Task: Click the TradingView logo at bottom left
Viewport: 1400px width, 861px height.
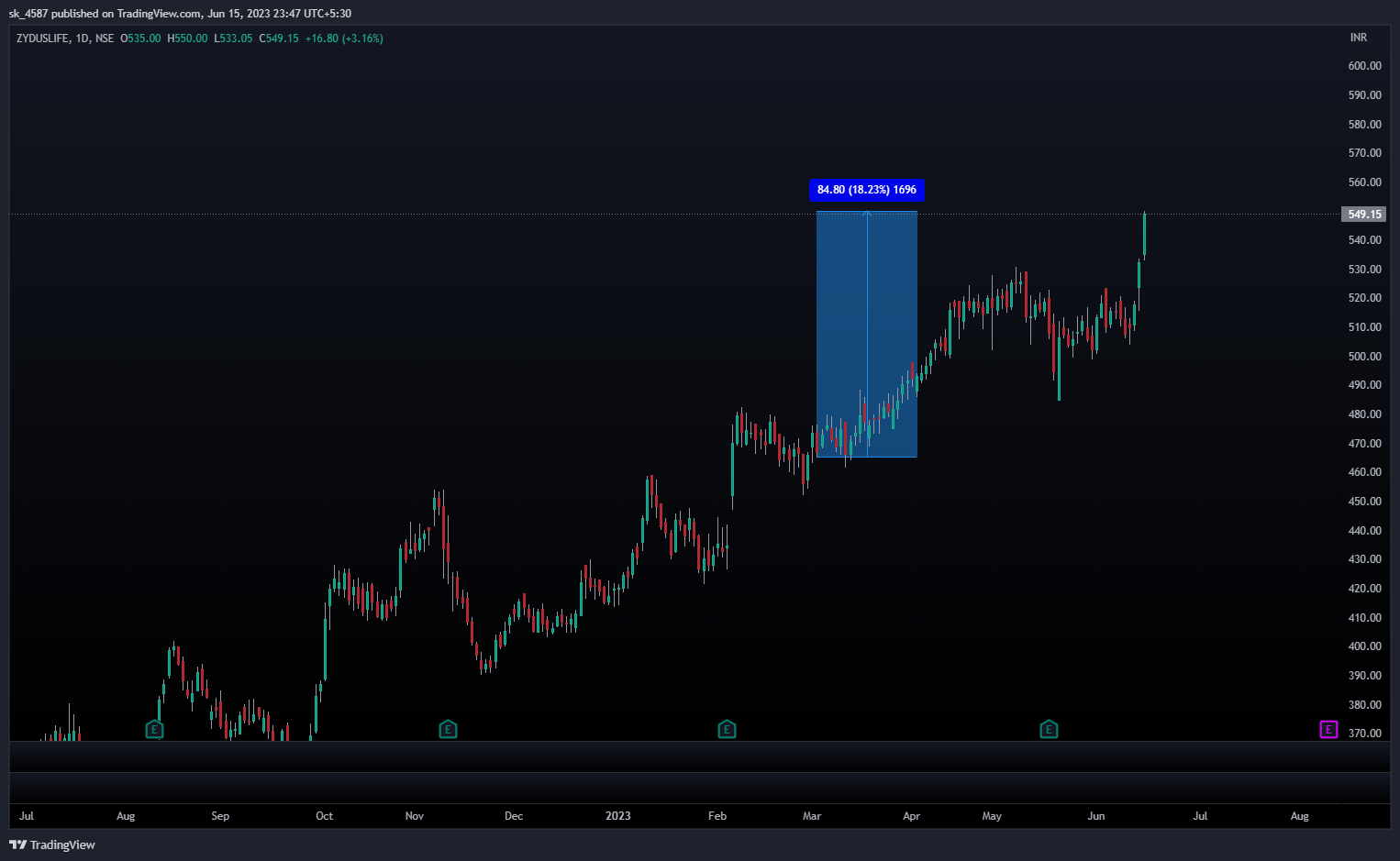Action: point(52,844)
